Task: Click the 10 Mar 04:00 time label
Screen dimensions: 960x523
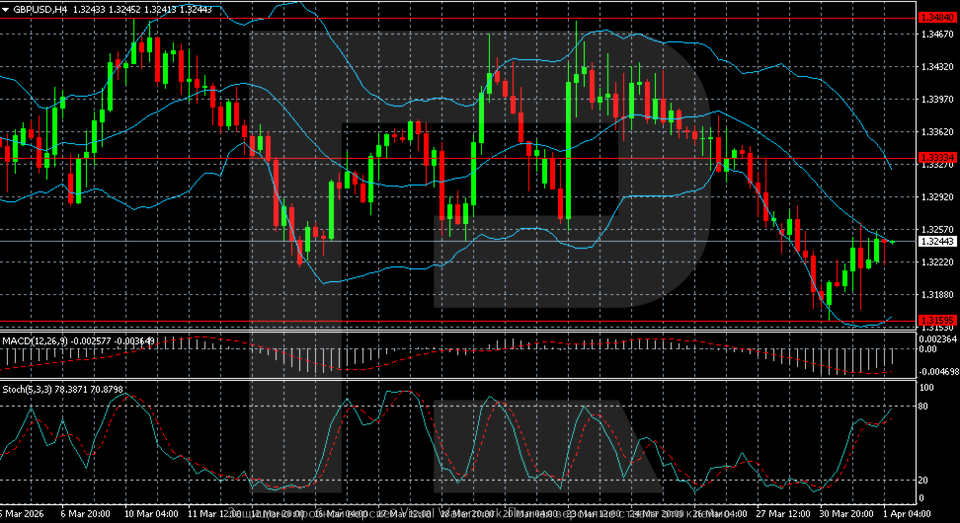Action: pos(149,511)
